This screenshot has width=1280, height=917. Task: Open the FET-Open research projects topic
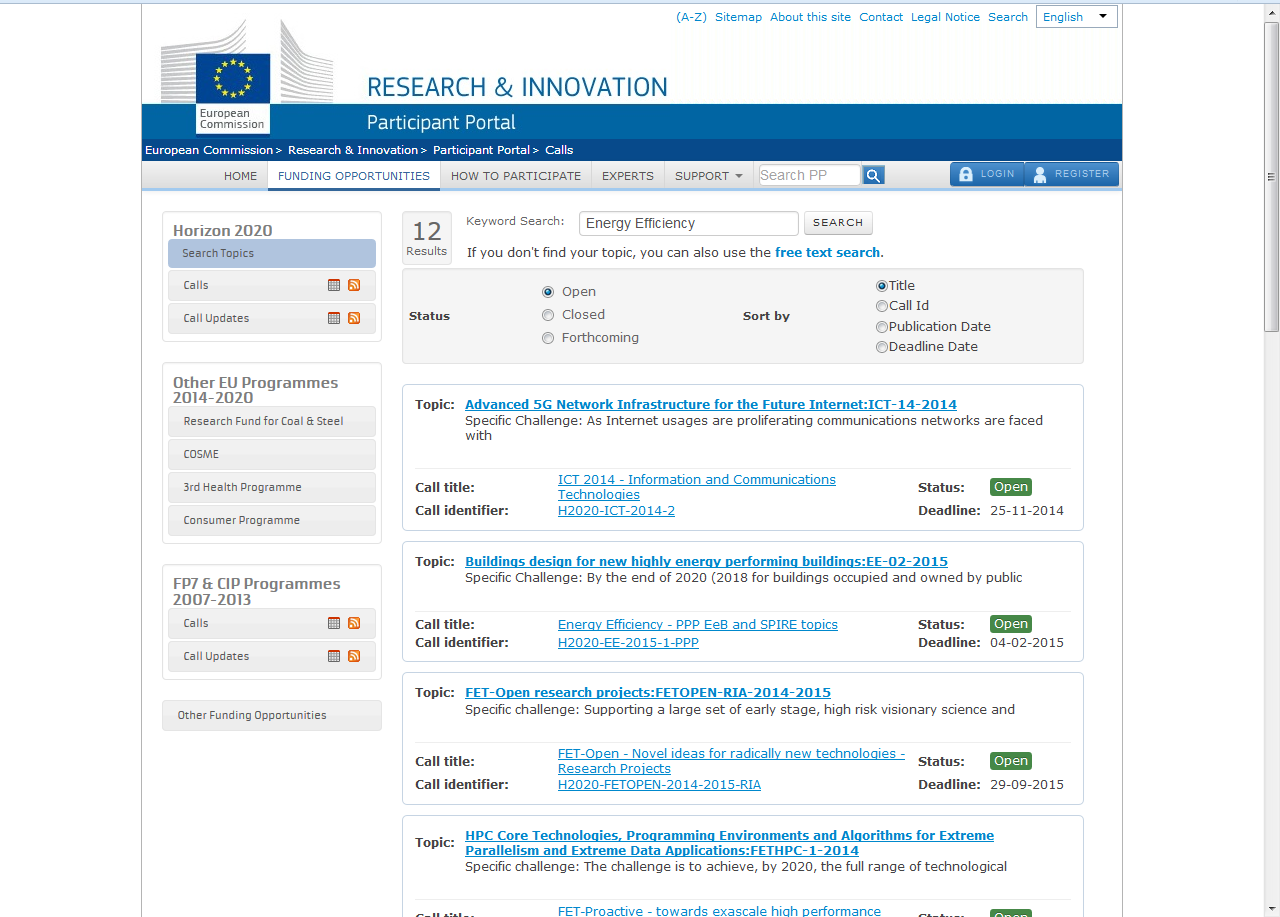648,693
